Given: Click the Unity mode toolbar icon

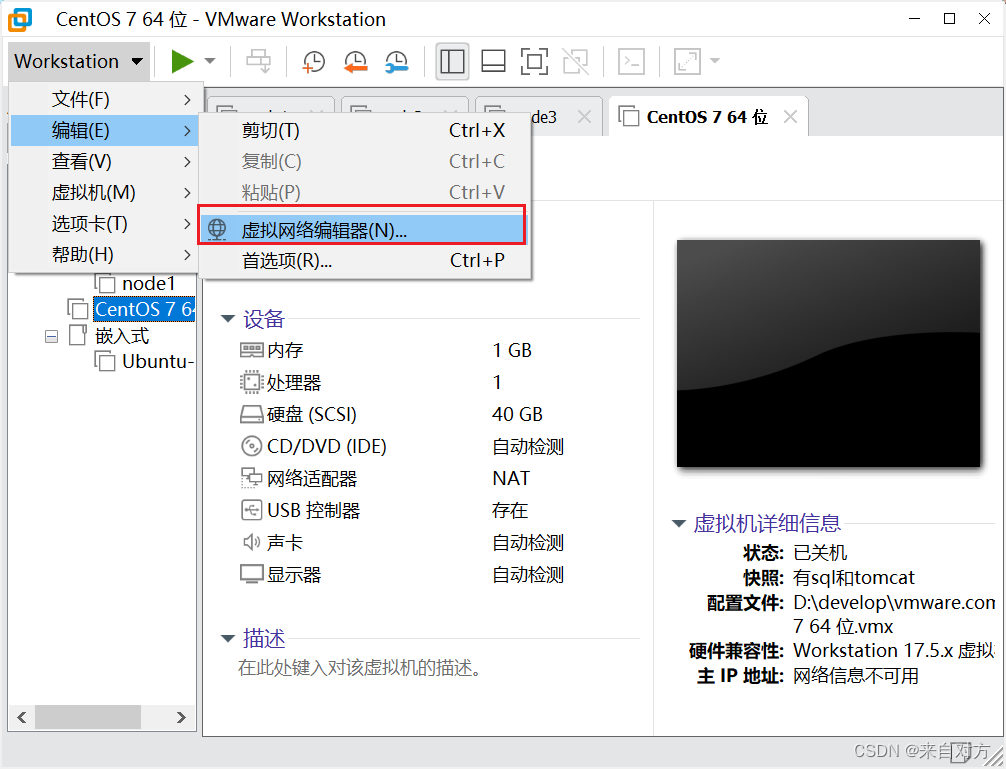Looking at the screenshot, I should pos(575,62).
